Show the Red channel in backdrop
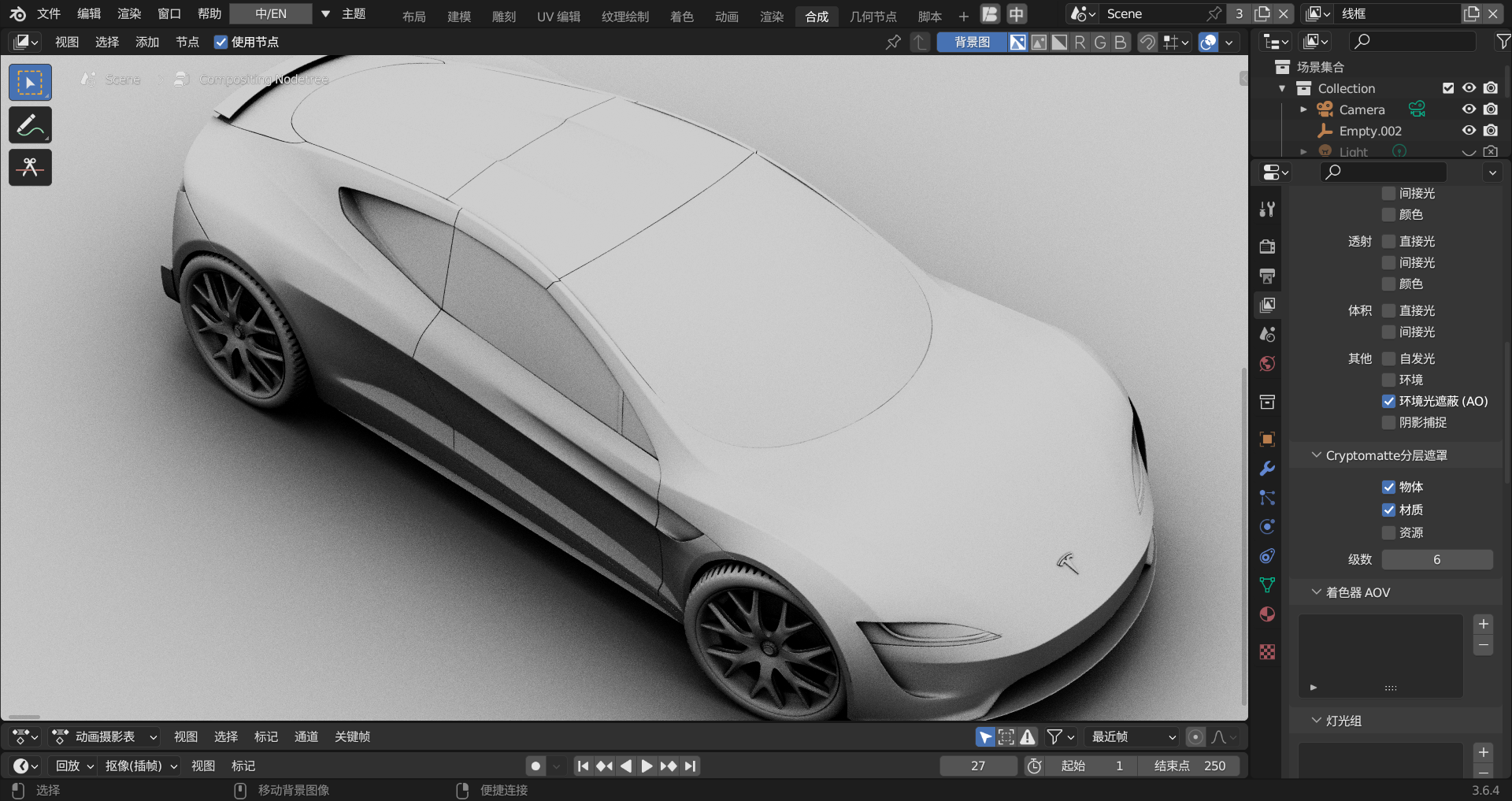The height and width of the screenshot is (801, 1512). 1080,42
